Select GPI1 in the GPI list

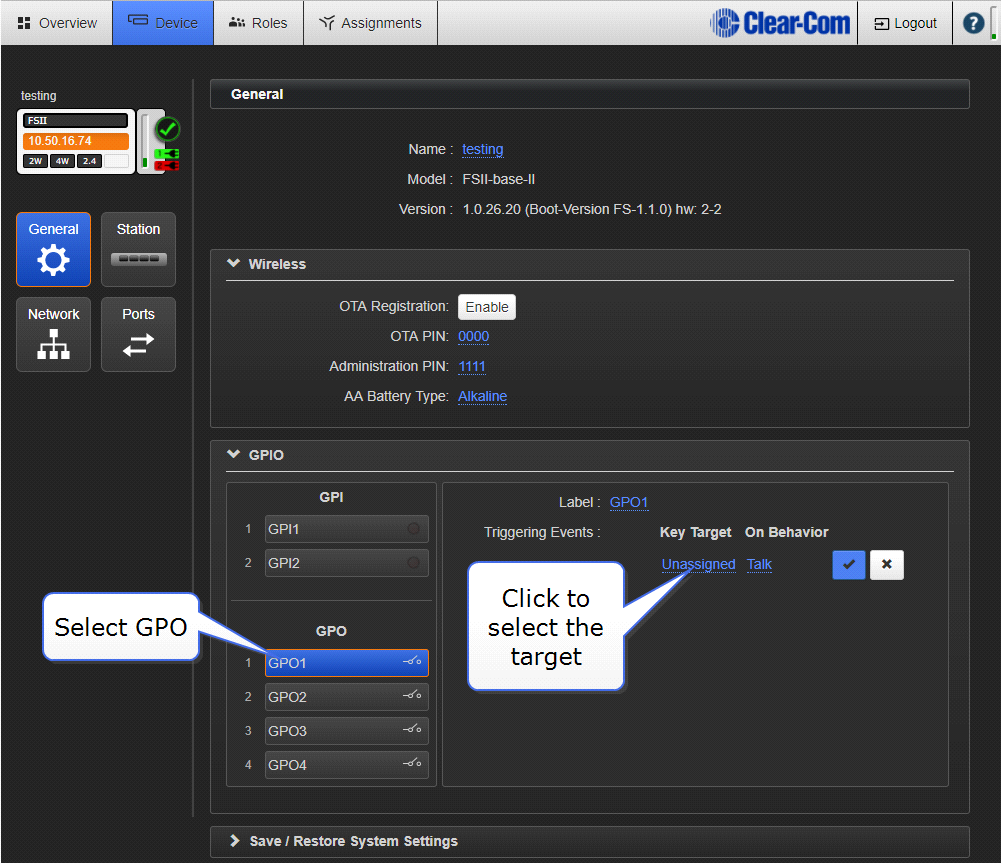[347, 529]
